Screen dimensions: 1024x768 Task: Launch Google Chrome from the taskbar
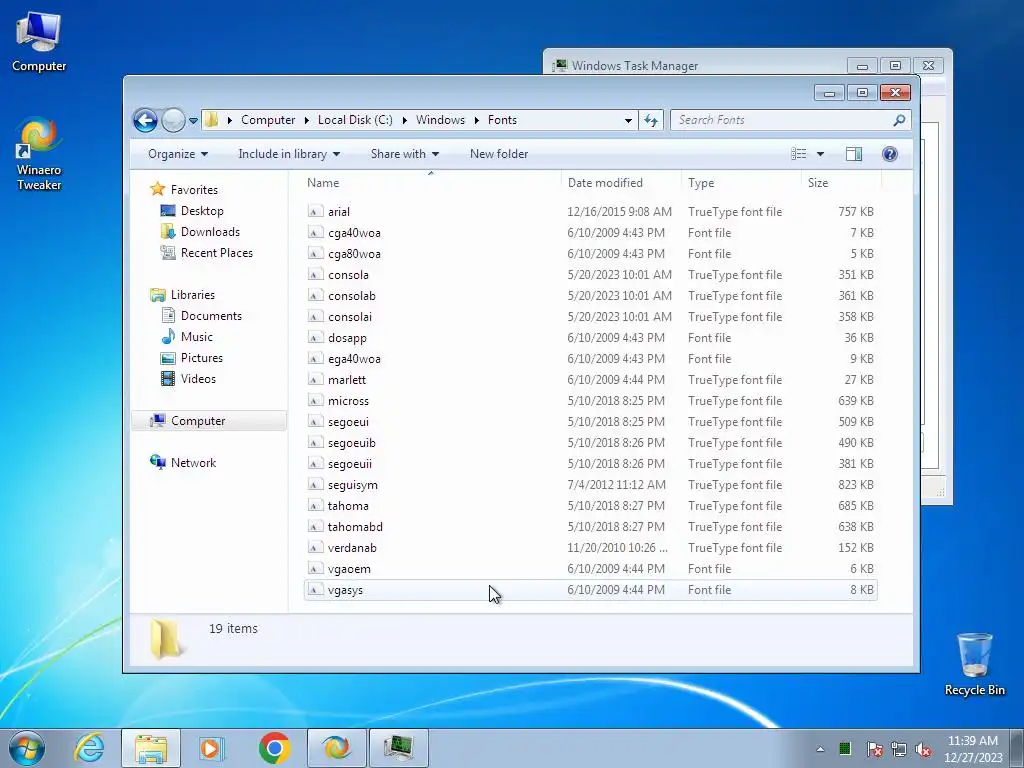(x=274, y=748)
